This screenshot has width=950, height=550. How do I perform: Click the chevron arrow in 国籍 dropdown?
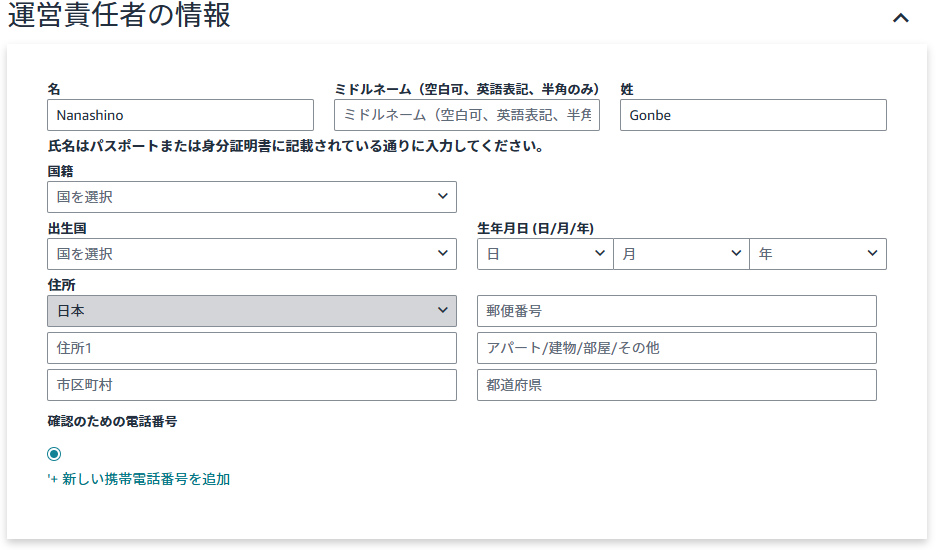coord(443,196)
